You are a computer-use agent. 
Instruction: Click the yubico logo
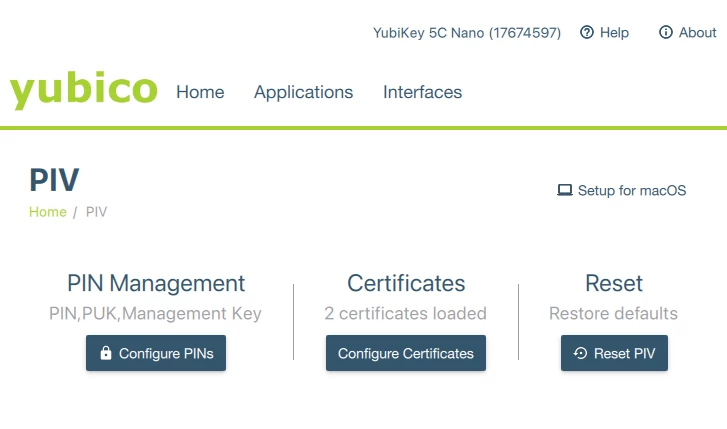pos(83,90)
